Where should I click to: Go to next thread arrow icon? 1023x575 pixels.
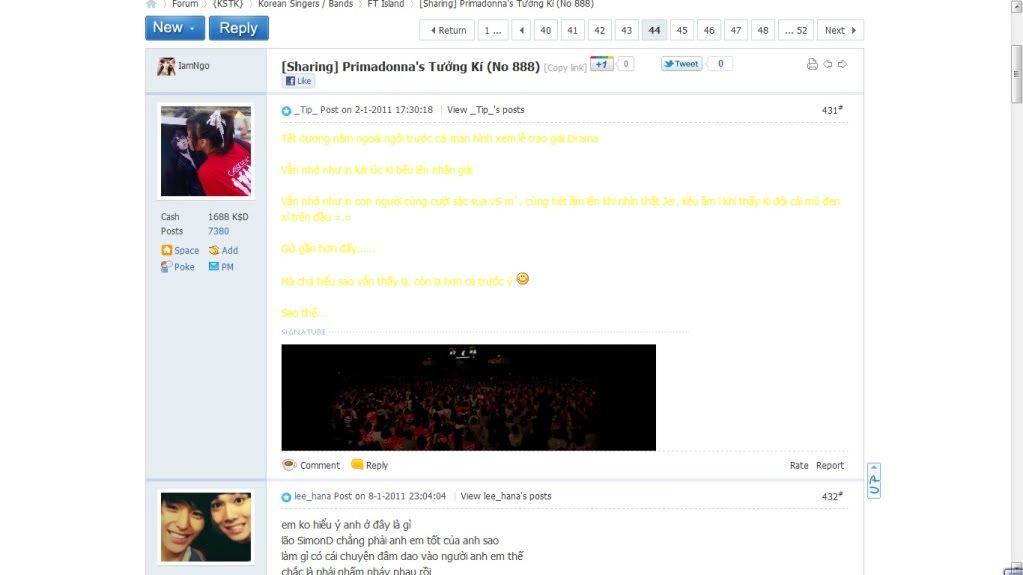pos(842,64)
